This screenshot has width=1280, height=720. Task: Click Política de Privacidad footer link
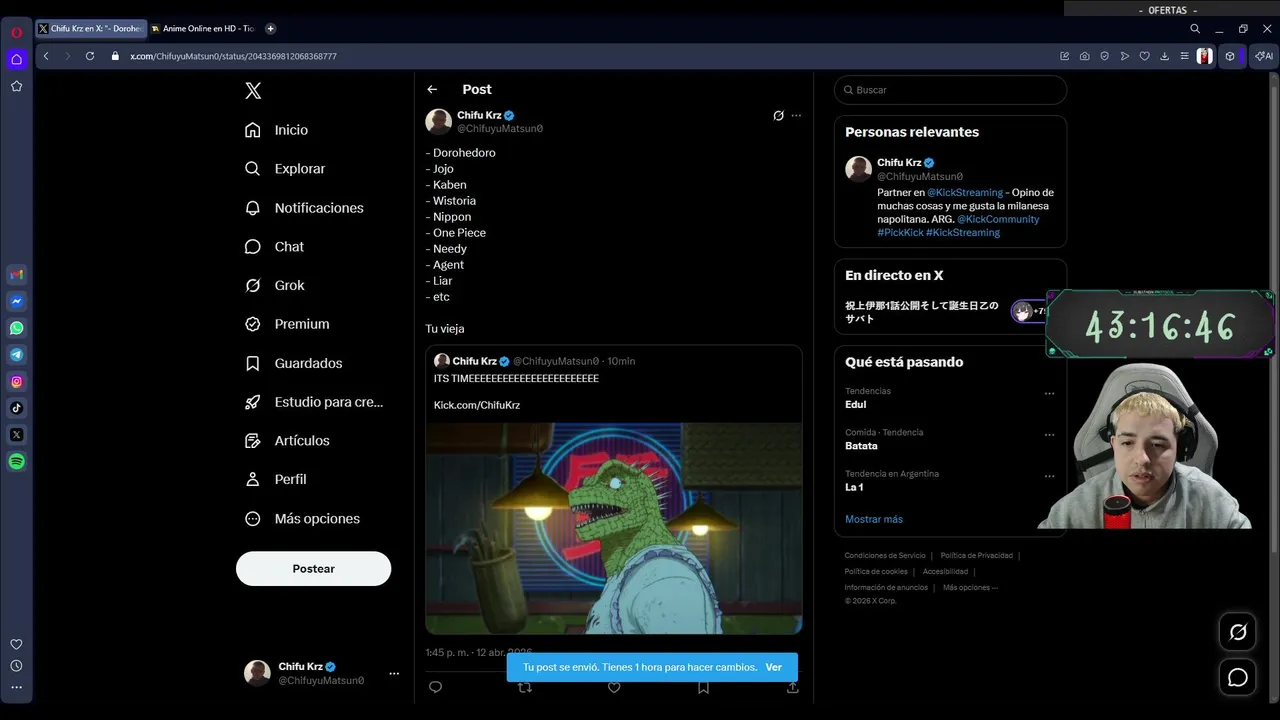click(x=976, y=555)
